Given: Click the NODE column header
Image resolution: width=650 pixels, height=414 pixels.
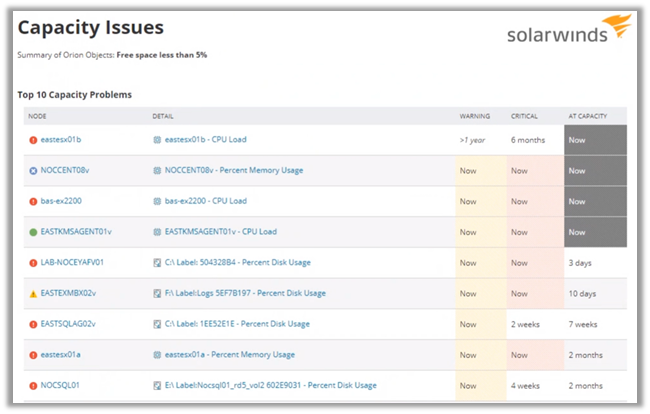Looking at the screenshot, I should (x=37, y=116).
